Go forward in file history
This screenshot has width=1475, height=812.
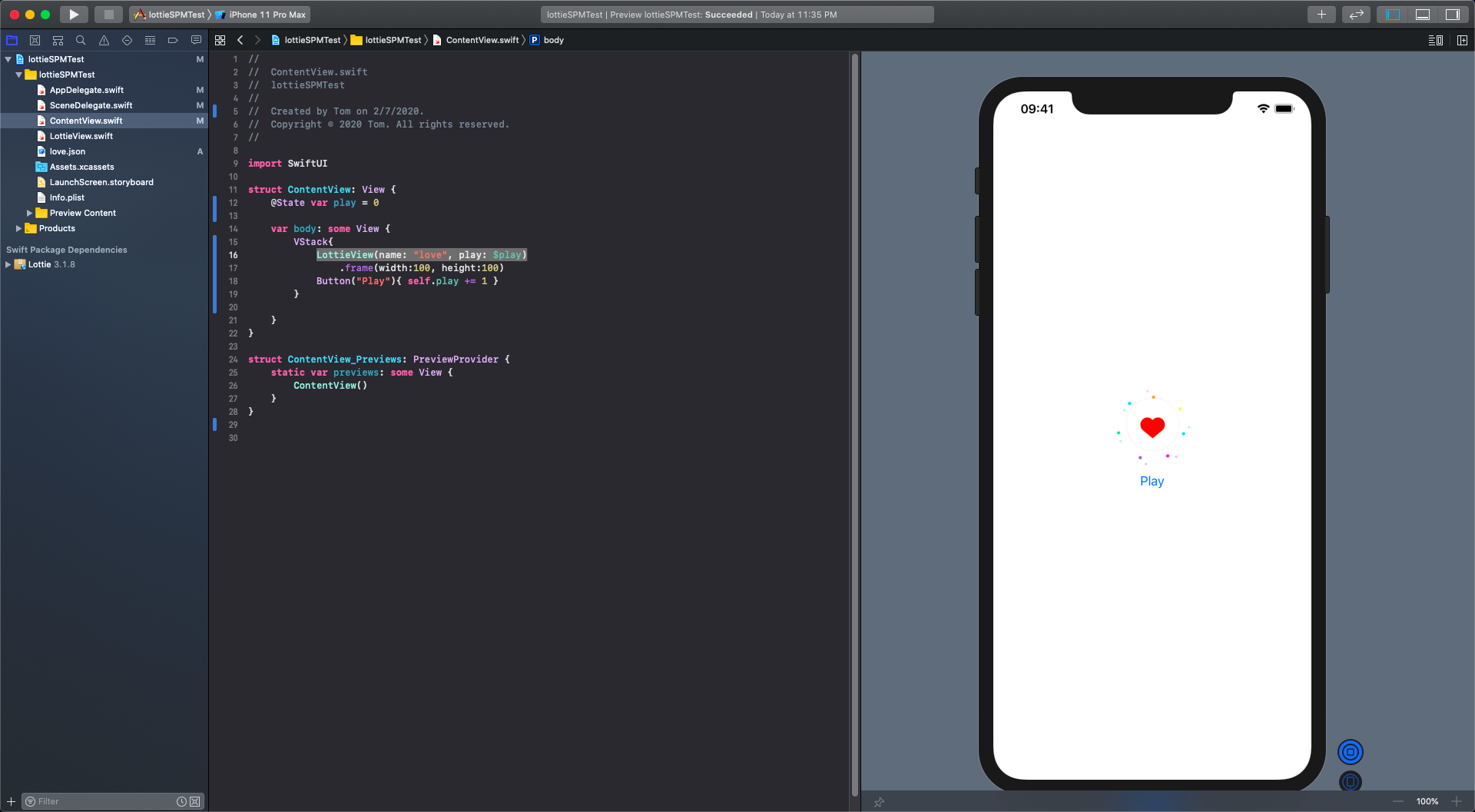click(257, 40)
